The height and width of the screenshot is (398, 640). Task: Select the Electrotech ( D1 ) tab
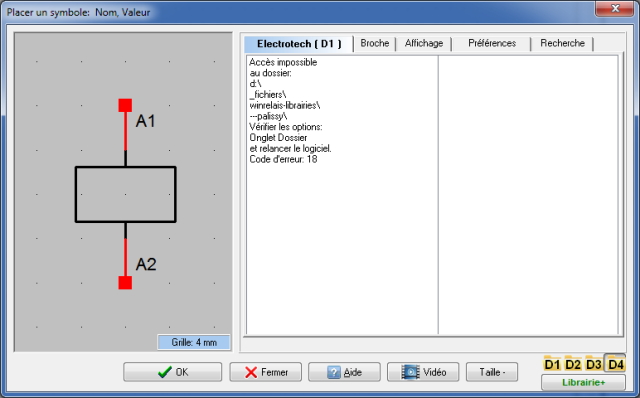[299, 44]
